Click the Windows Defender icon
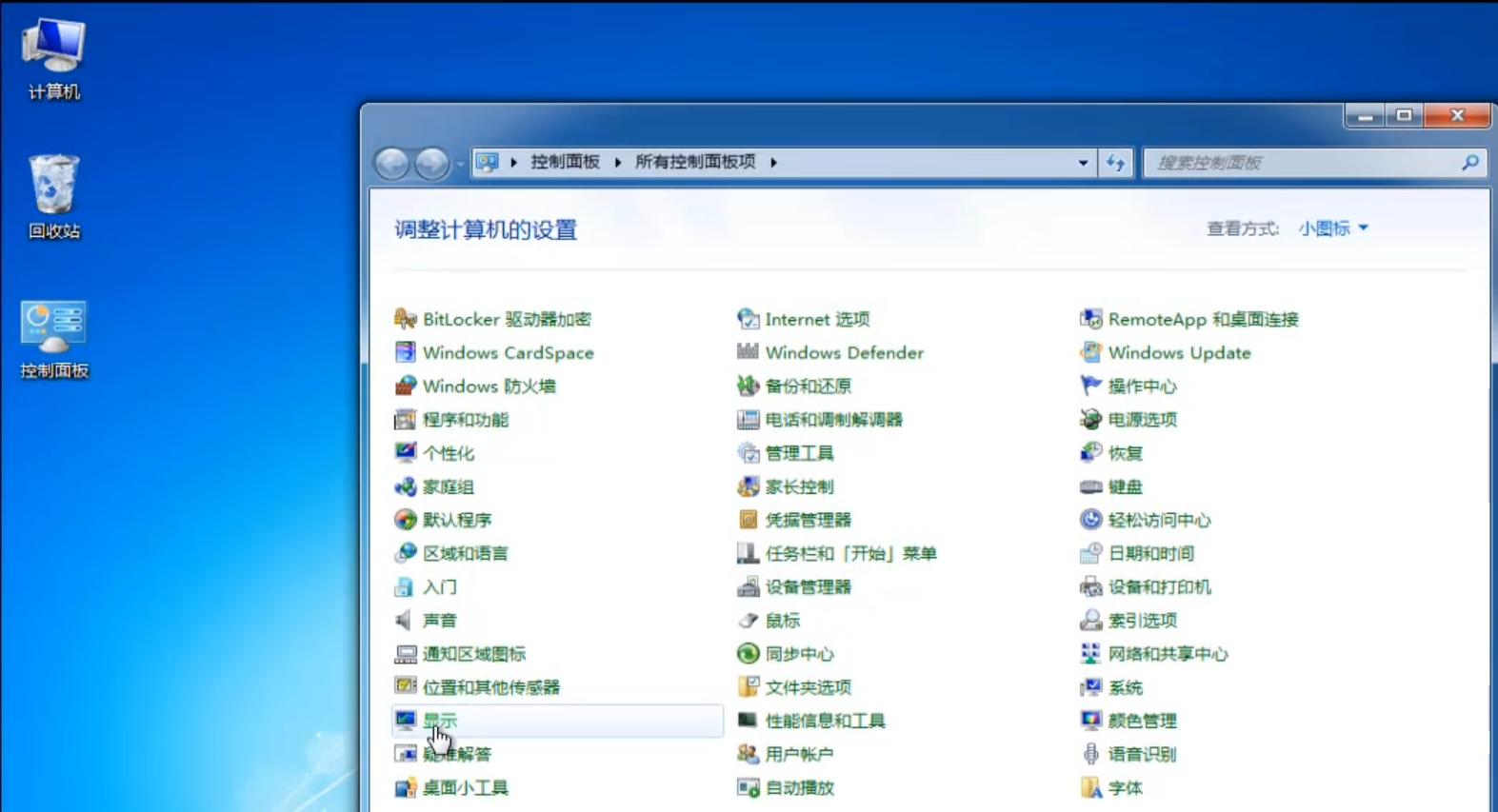 (748, 352)
